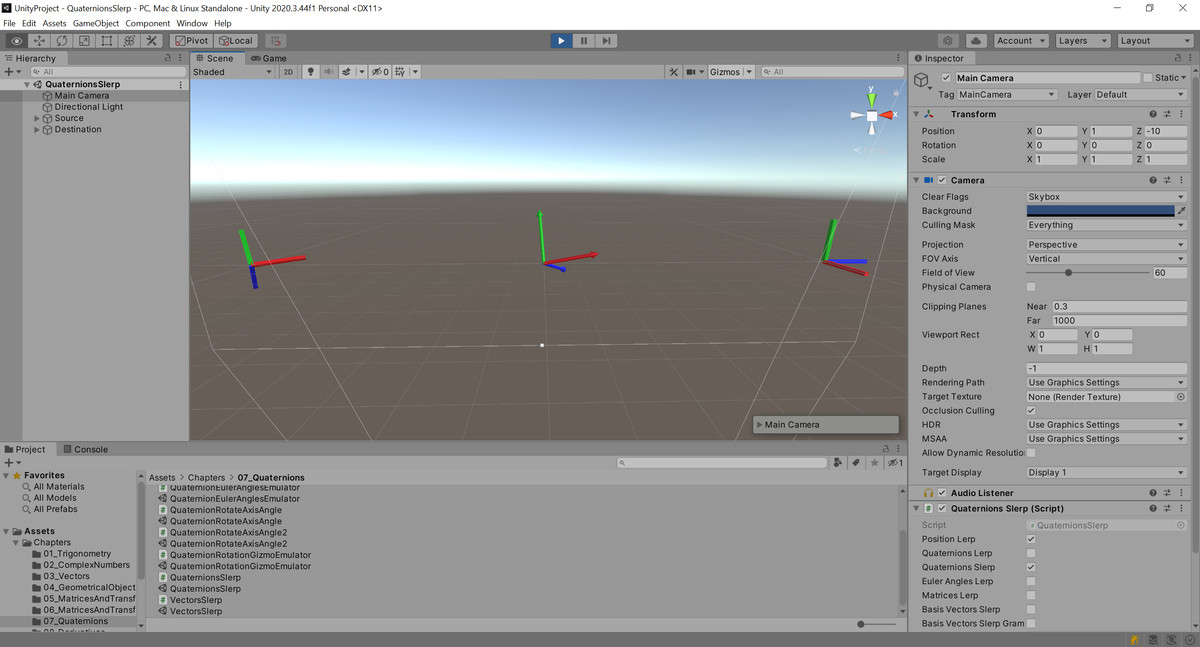1200x647 pixels.
Task: Open custom editor tools wrench icon
Action: (x=152, y=41)
